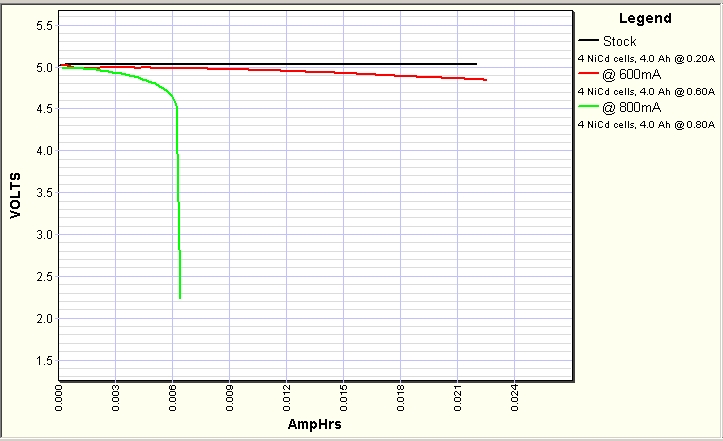Click the 3.5 tick label on y-axis
The image size is (723, 441).
pos(45,193)
